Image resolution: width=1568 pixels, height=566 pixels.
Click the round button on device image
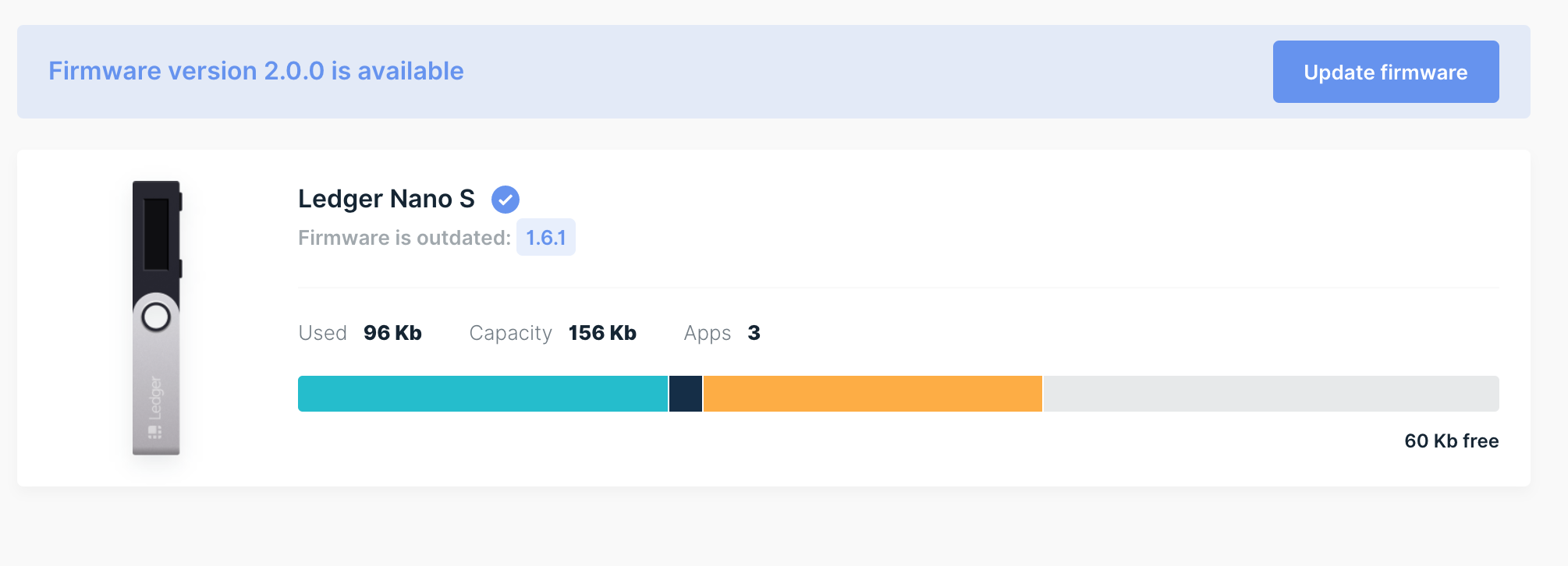pos(156,317)
